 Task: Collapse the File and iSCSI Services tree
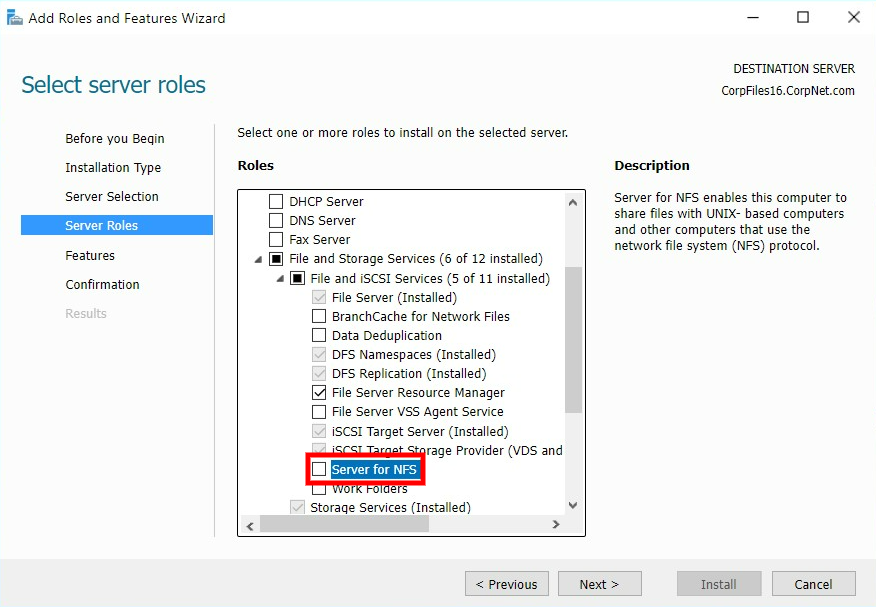pyautogui.click(x=279, y=278)
